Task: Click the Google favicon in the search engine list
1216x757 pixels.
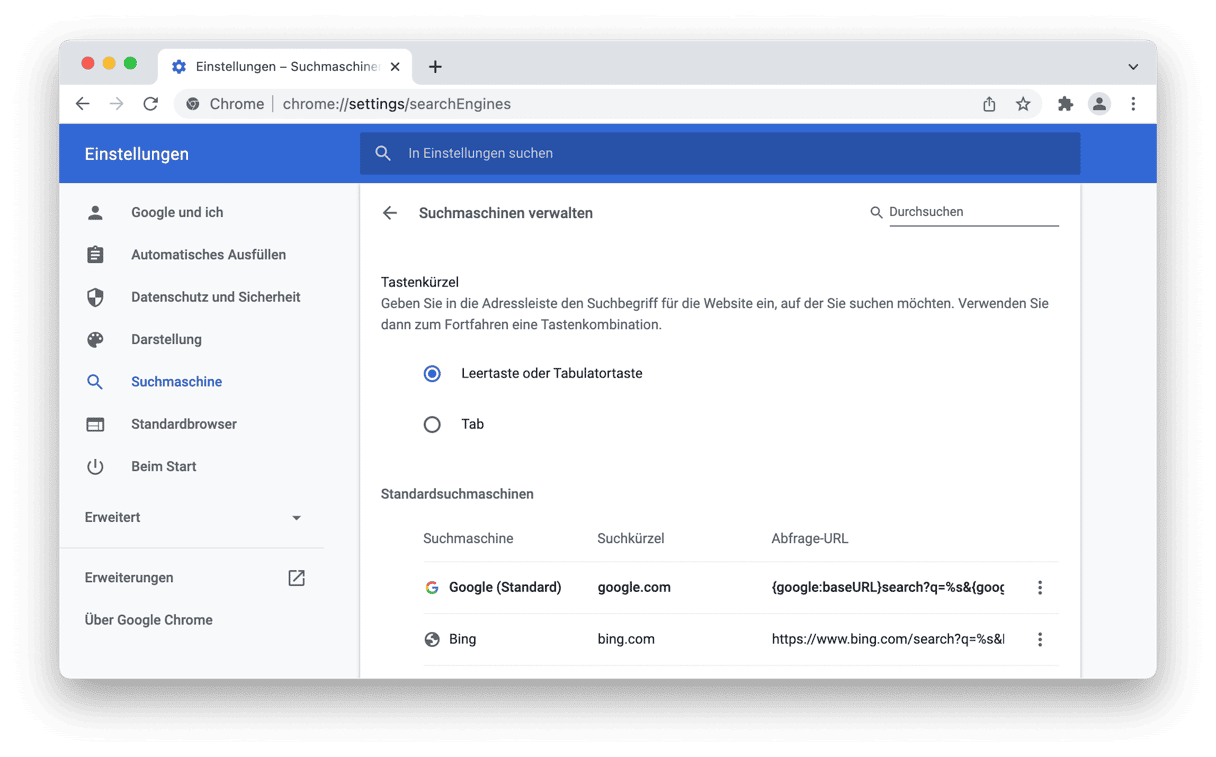Action: (432, 588)
